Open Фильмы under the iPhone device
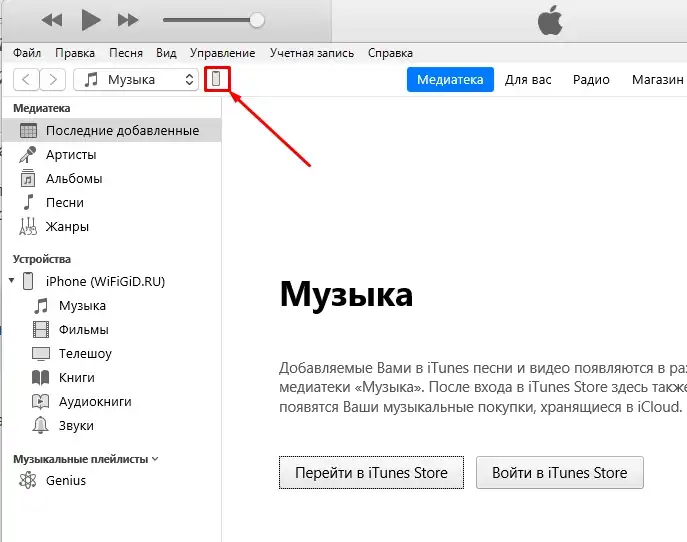The height and width of the screenshot is (542, 687). 84,329
